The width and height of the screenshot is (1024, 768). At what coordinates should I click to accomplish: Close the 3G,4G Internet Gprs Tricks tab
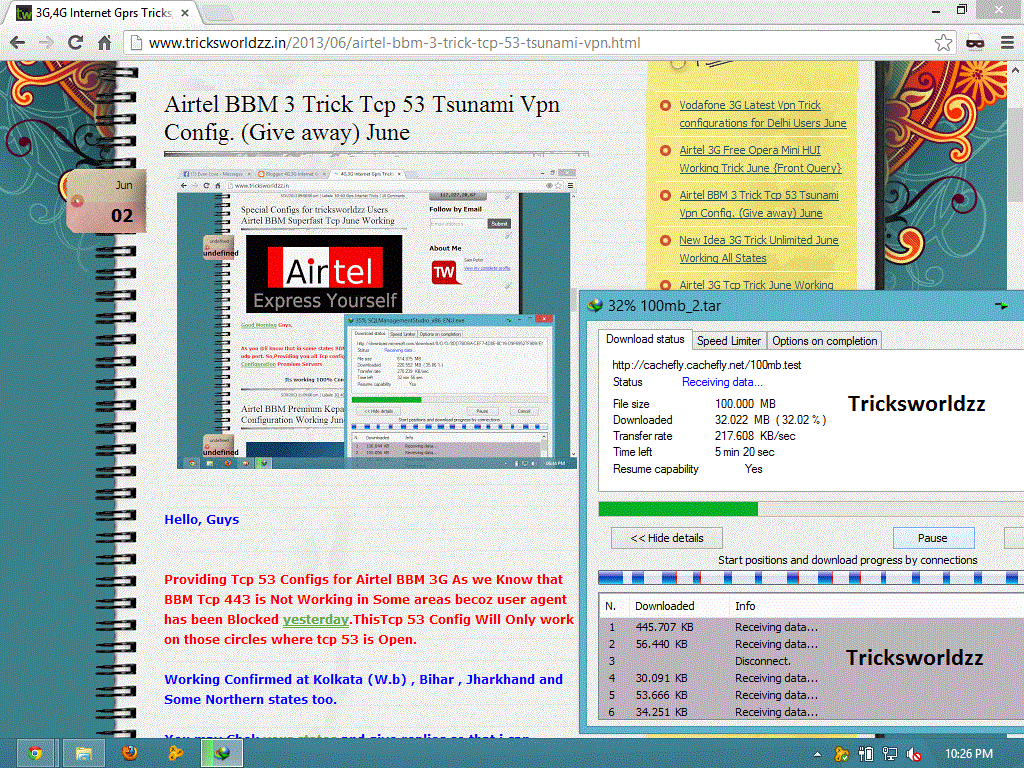[x=185, y=12]
